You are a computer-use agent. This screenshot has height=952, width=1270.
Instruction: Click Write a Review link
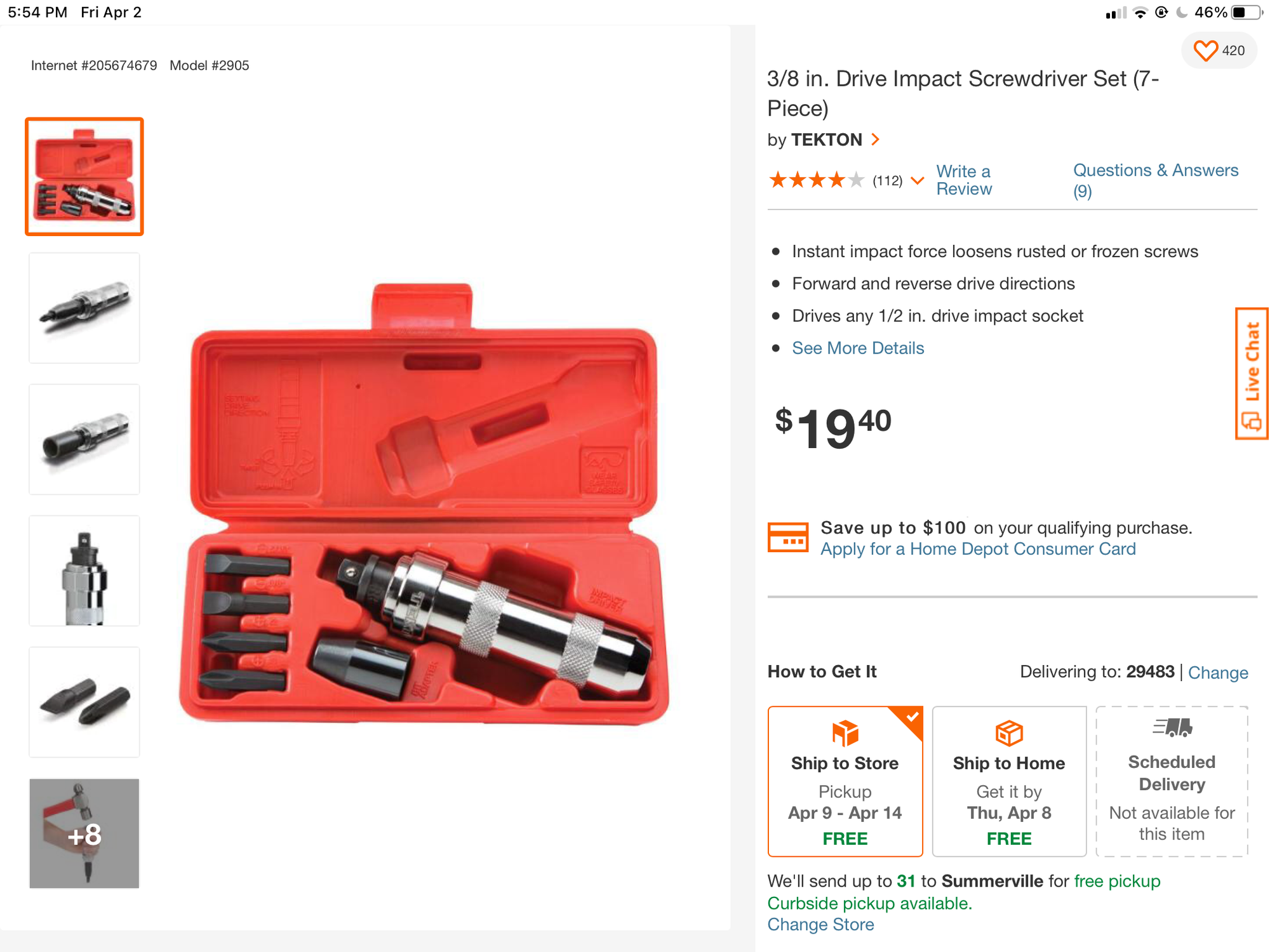[x=963, y=180]
